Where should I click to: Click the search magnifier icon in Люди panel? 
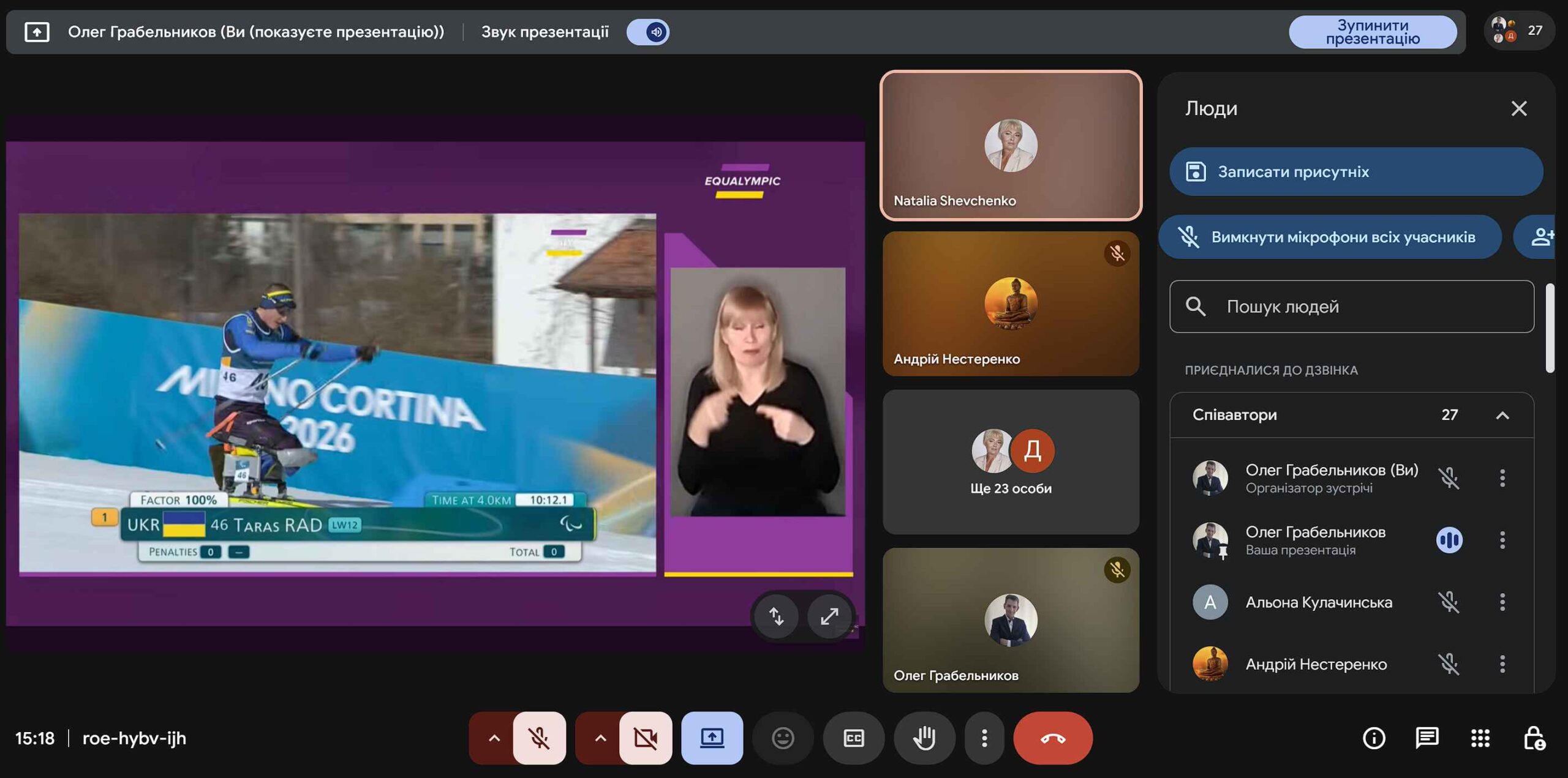(x=1195, y=307)
